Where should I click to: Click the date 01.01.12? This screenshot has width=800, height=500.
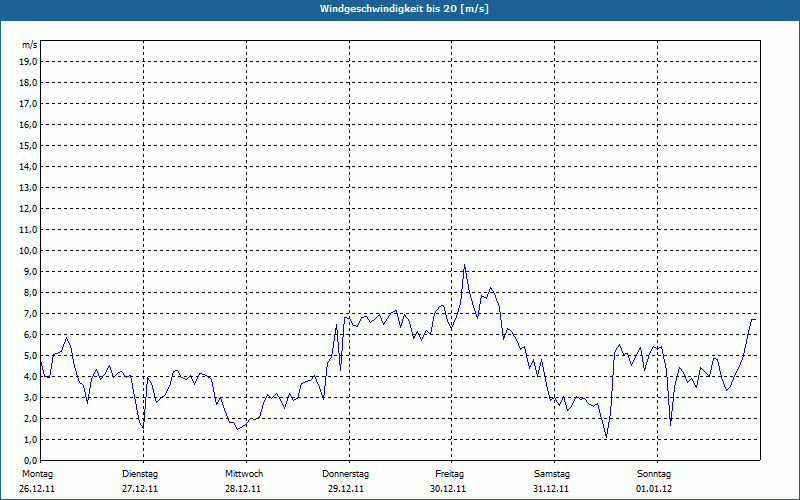pos(654,489)
